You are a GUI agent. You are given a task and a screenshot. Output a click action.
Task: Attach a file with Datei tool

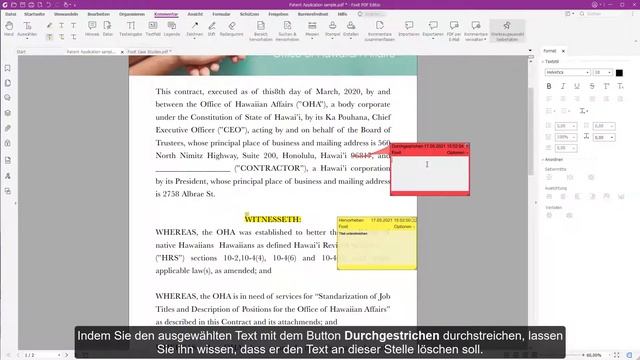[108, 29]
